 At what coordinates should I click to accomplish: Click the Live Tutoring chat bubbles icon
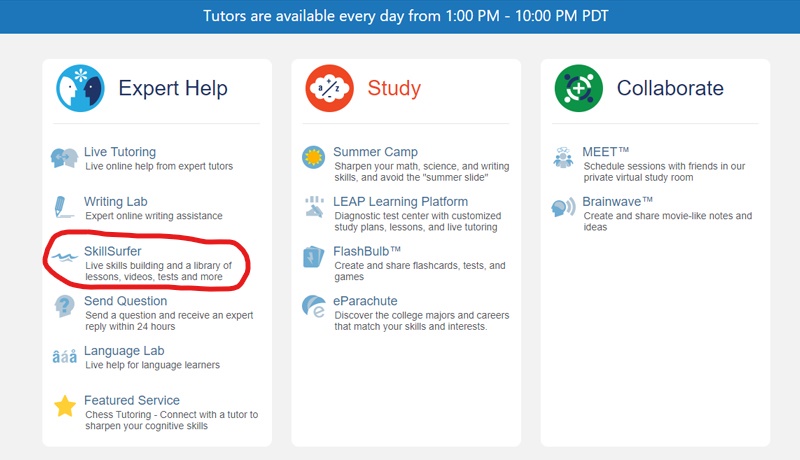pyautogui.click(x=65, y=158)
